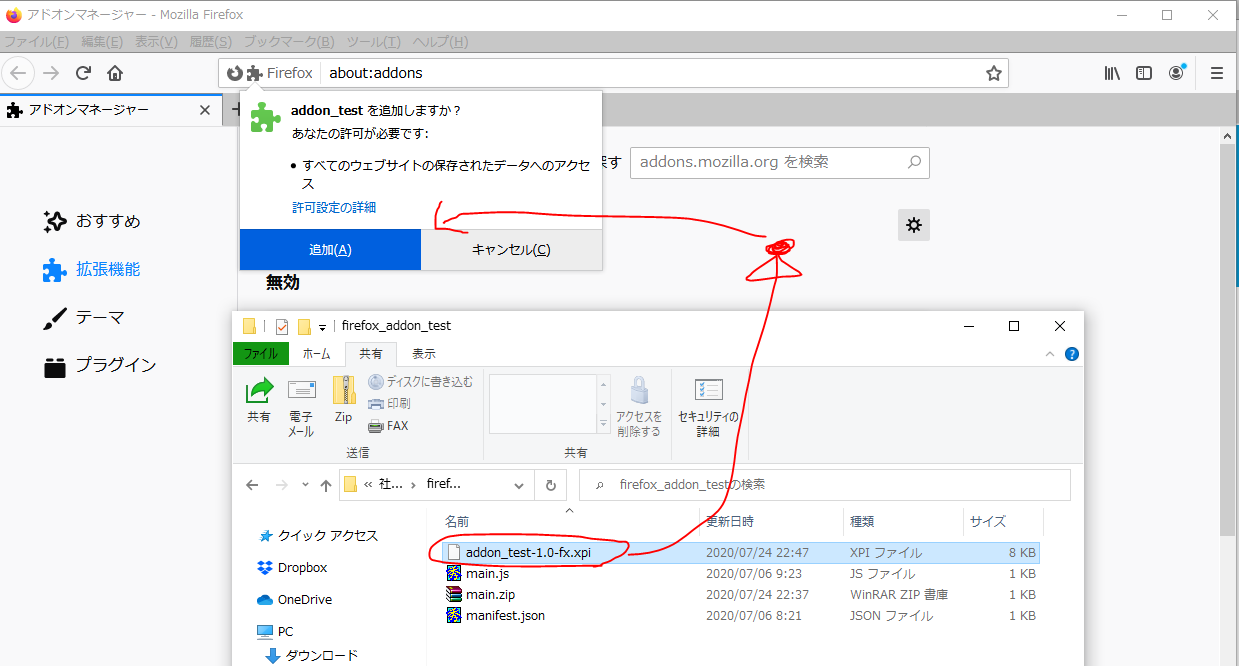Switch to the 表示 ribbon tab in Explorer
Image resolution: width=1239 pixels, height=666 pixels.
(424, 354)
